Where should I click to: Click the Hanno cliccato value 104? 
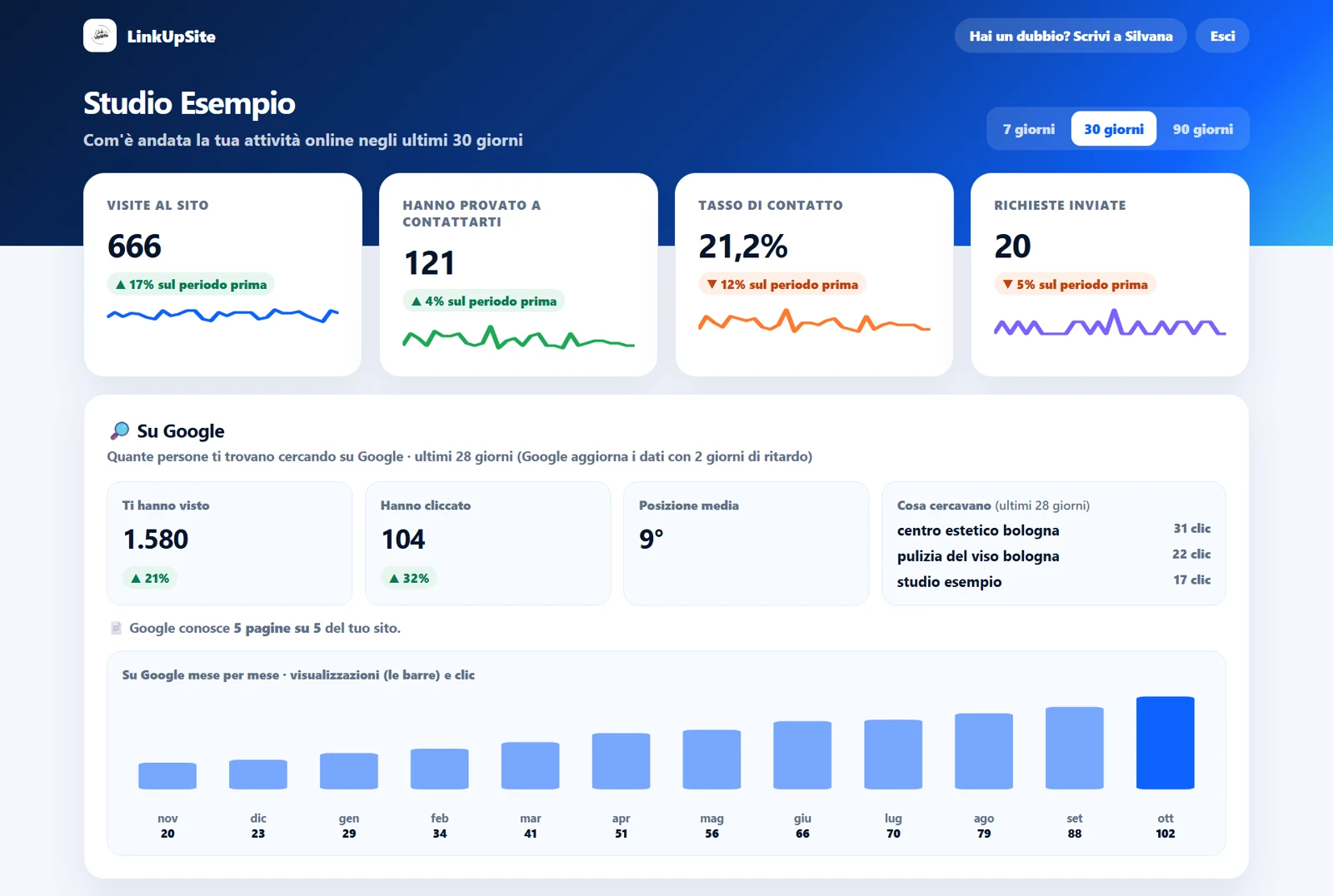403,540
